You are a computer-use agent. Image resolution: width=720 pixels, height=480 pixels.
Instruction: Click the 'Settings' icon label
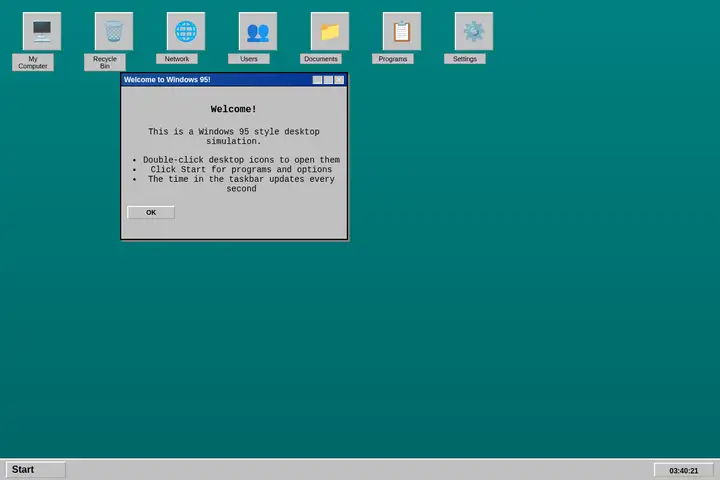[x=465, y=59]
